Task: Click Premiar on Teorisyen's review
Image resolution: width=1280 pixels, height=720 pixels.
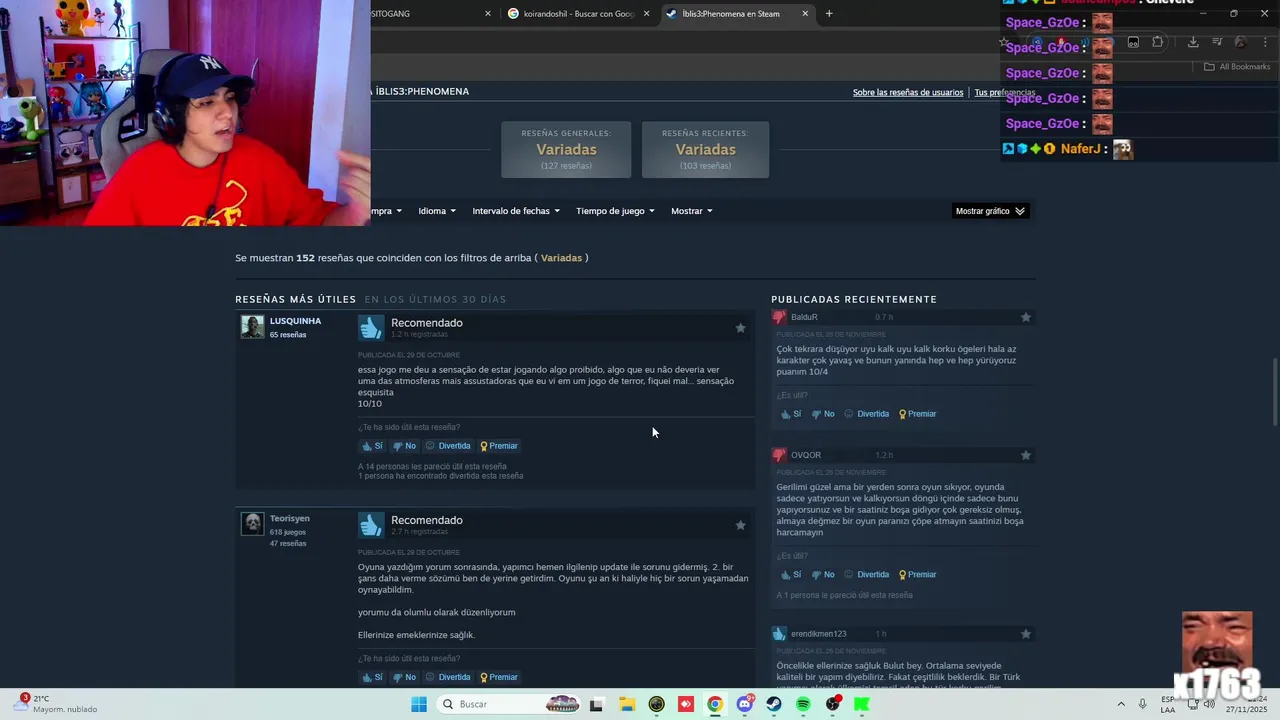Action: [499, 677]
